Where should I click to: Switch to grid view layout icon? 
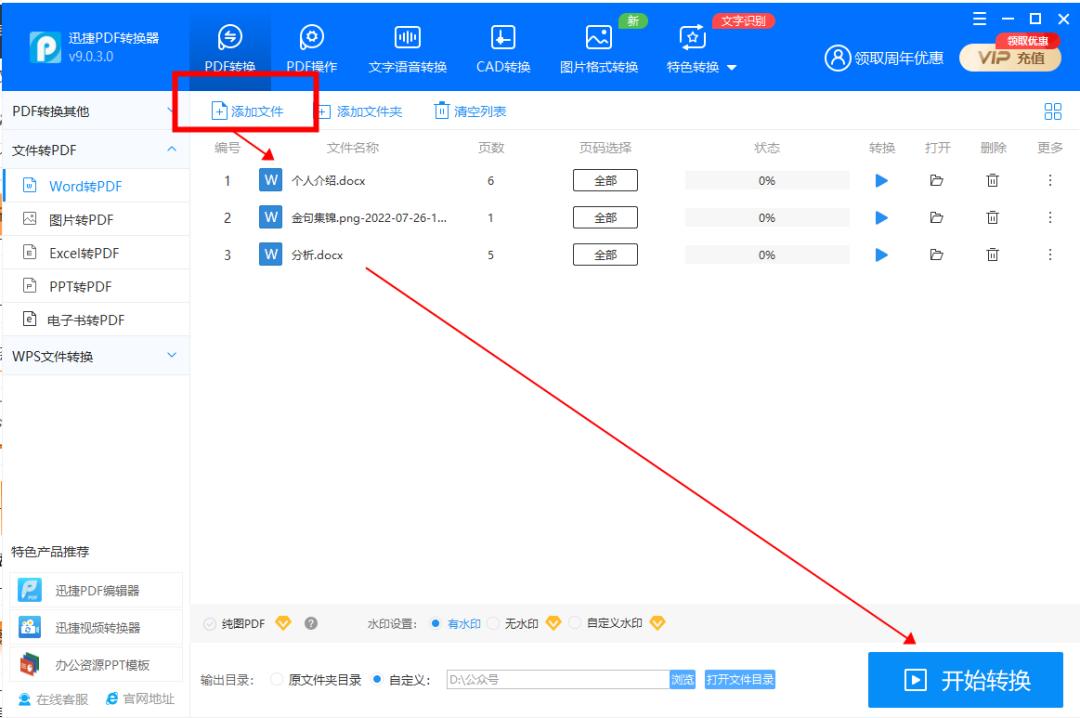[1052, 111]
